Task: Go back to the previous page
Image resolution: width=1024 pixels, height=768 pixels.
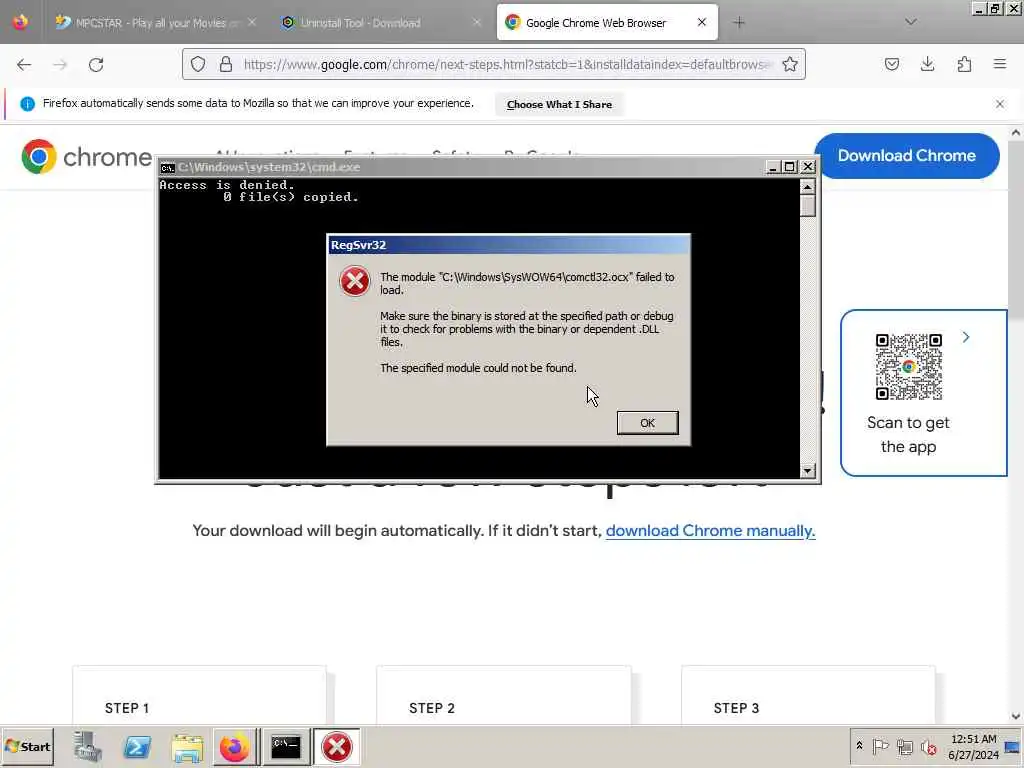Action: 24,65
